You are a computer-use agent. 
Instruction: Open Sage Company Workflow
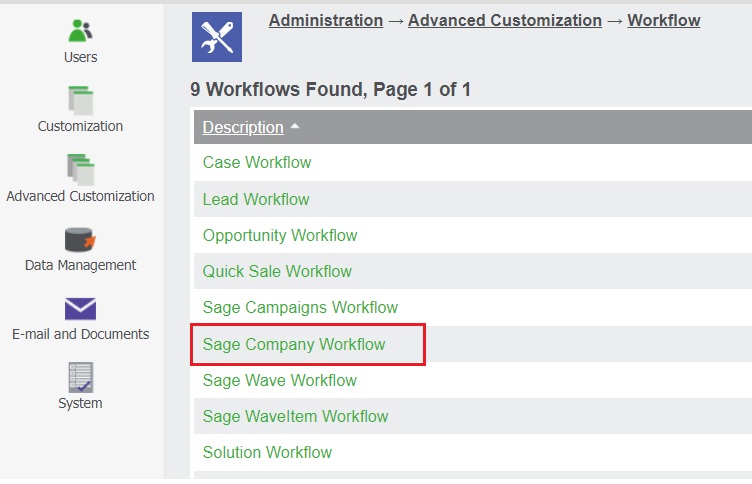click(294, 344)
